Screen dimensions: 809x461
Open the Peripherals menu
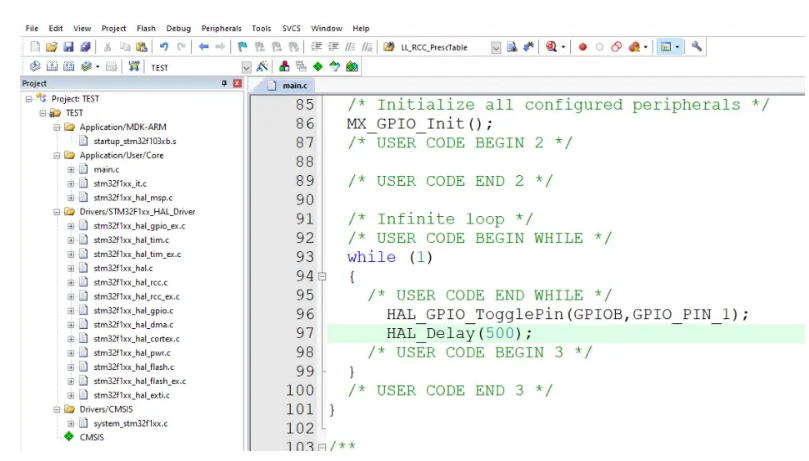(221, 28)
